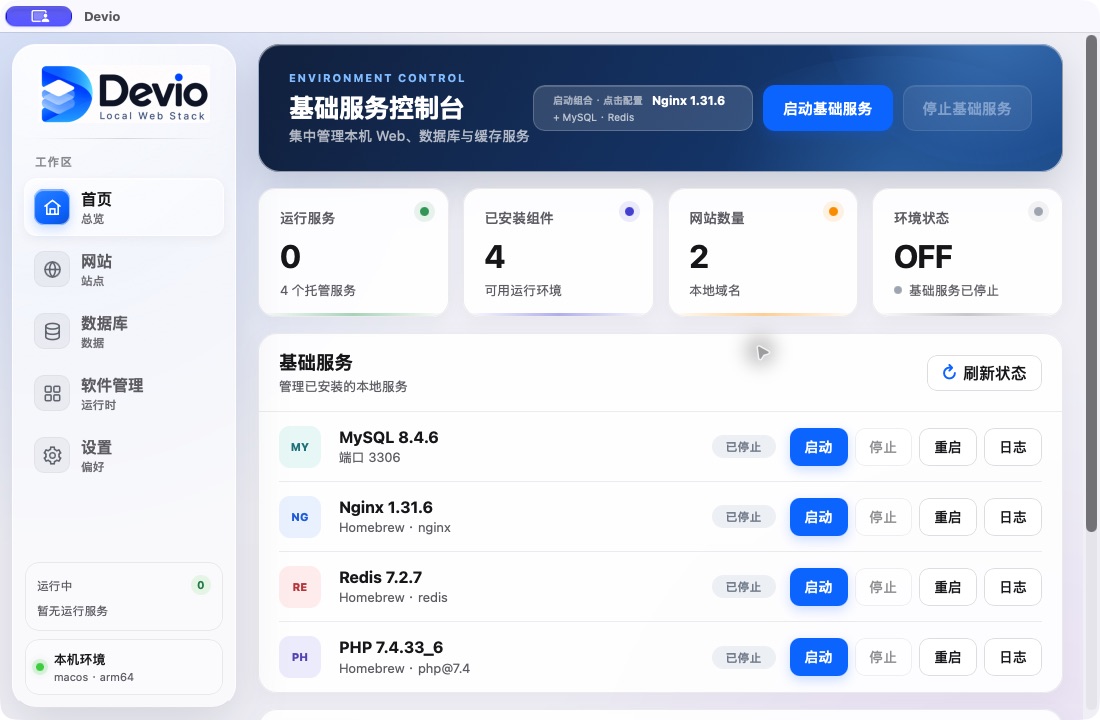
Task: Open the 网站 globe icon
Action: [52, 269]
